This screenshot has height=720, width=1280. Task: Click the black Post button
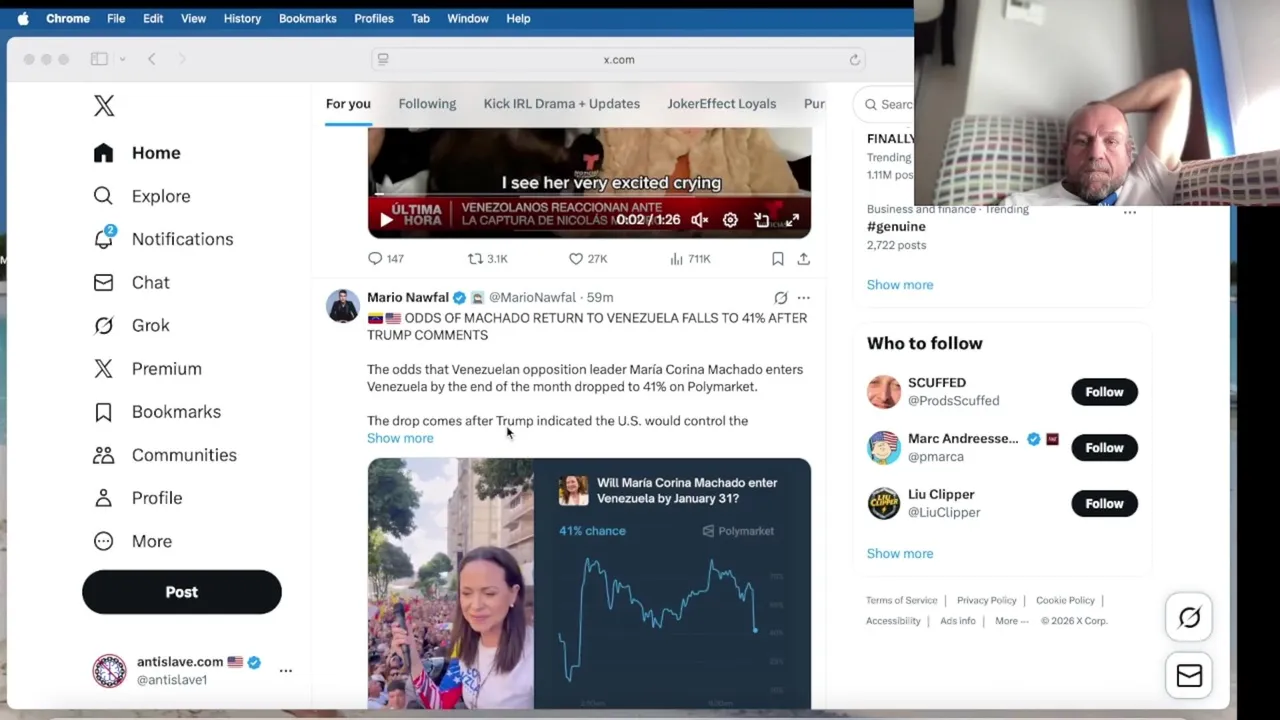click(x=182, y=592)
